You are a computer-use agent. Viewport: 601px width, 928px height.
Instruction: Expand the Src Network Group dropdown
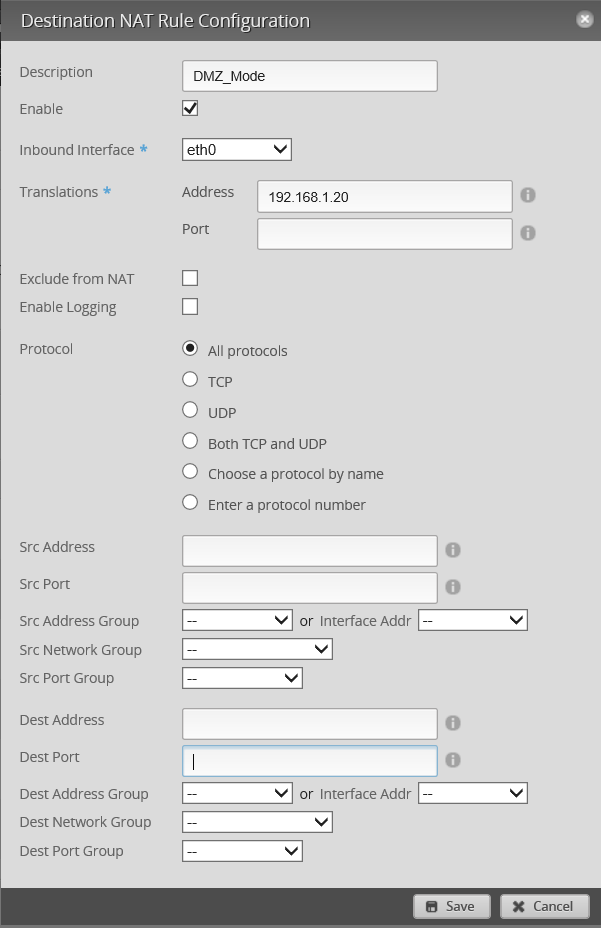point(257,650)
